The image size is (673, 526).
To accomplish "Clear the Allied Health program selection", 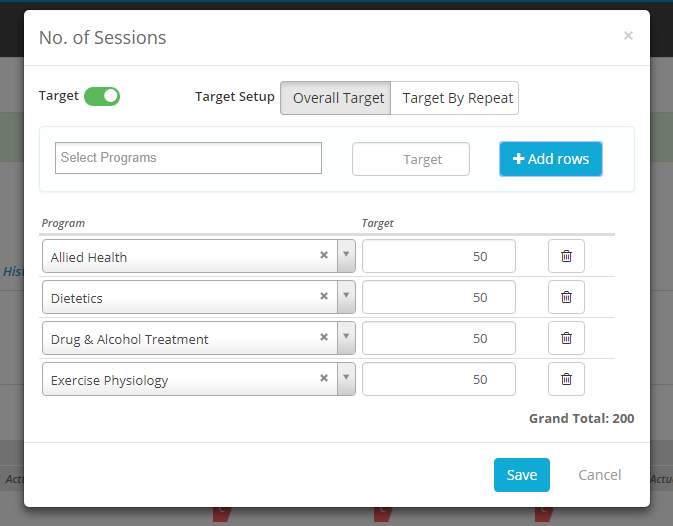I will point(324,256).
